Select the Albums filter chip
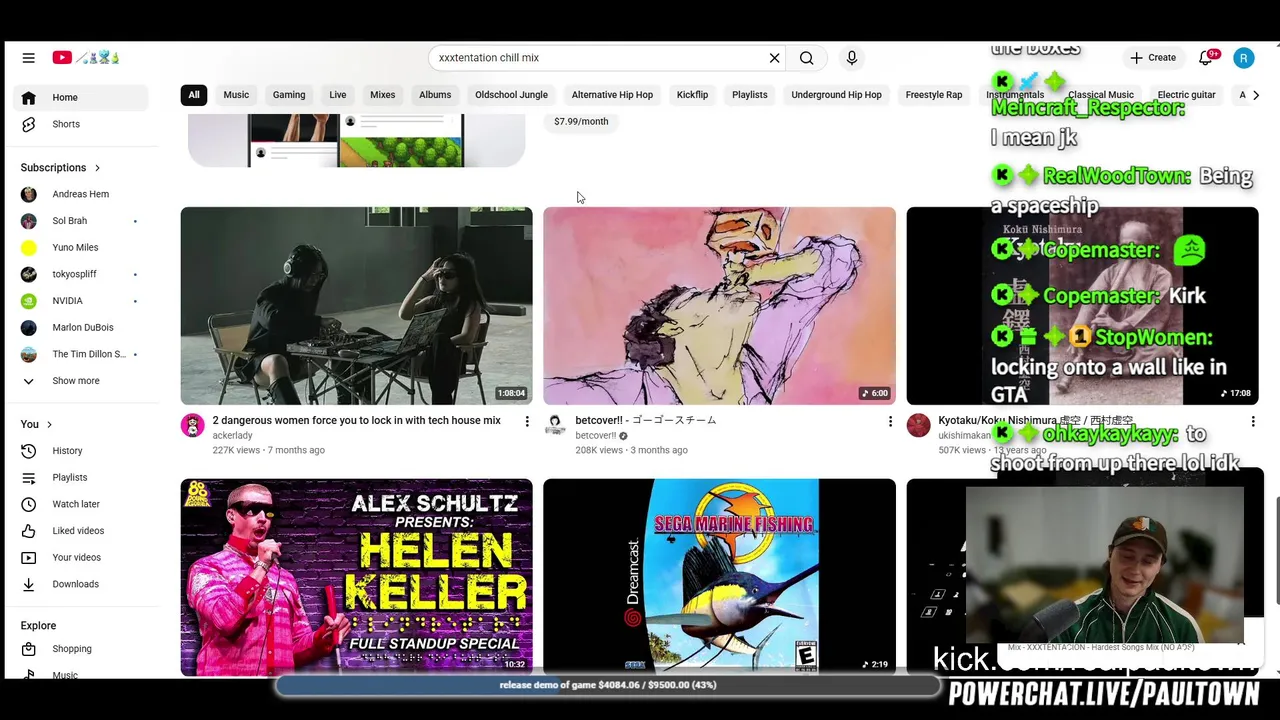The width and height of the screenshot is (1280, 720). tap(435, 95)
